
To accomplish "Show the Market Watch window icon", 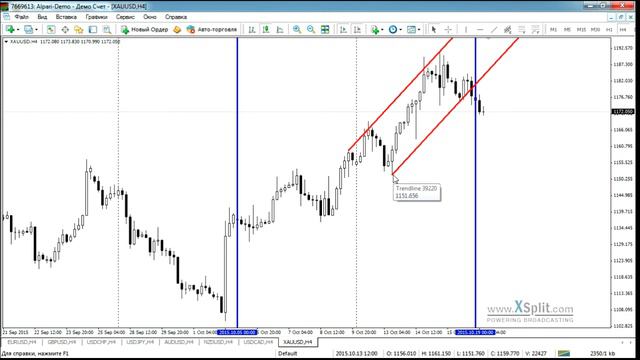I will tap(51, 29).
